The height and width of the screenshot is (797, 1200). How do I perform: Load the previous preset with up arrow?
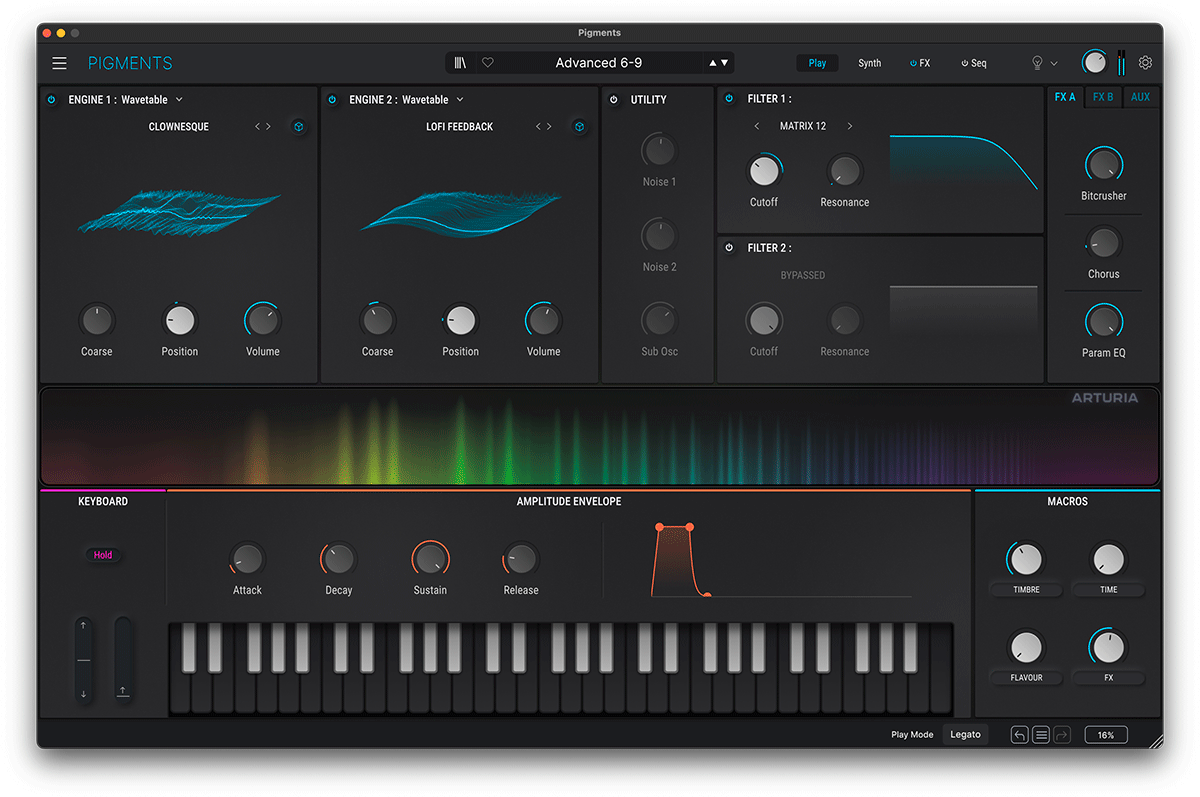(713, 63)
